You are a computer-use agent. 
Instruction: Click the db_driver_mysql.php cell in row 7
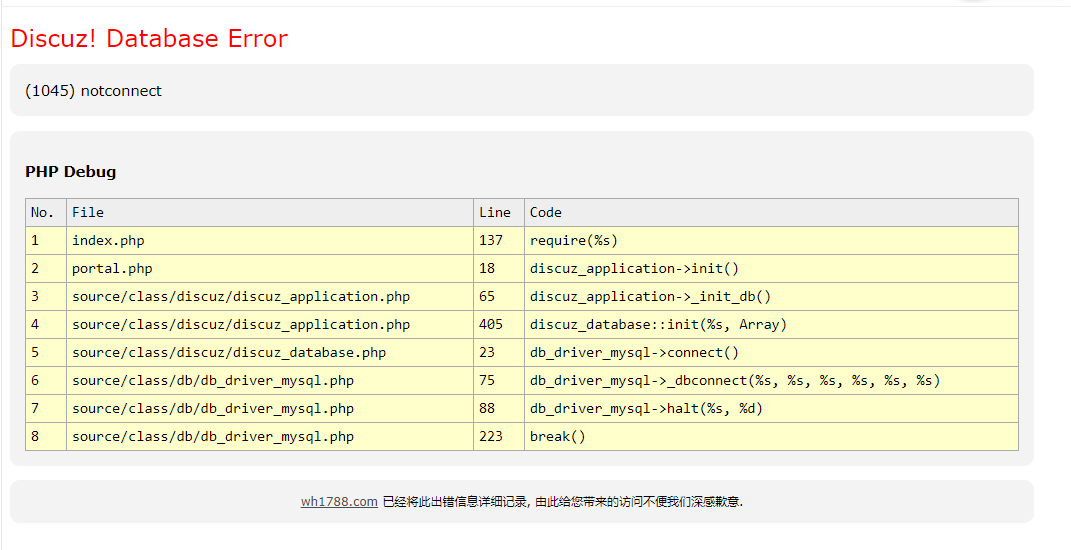coord(270,409)
